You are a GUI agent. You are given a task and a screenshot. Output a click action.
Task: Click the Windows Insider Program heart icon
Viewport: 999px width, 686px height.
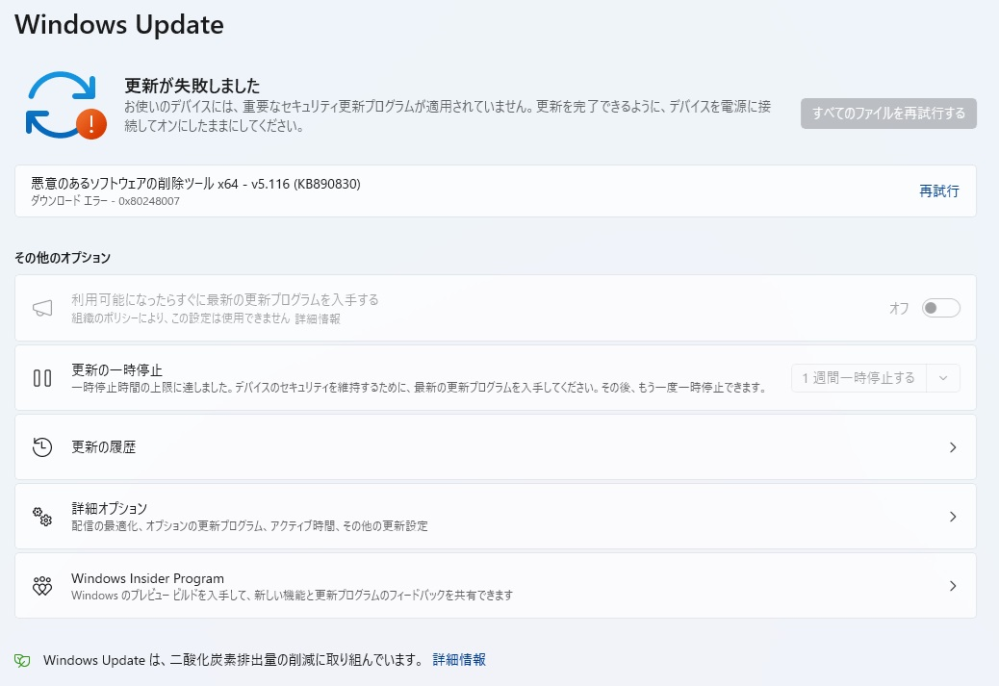[x=41, y=585]
